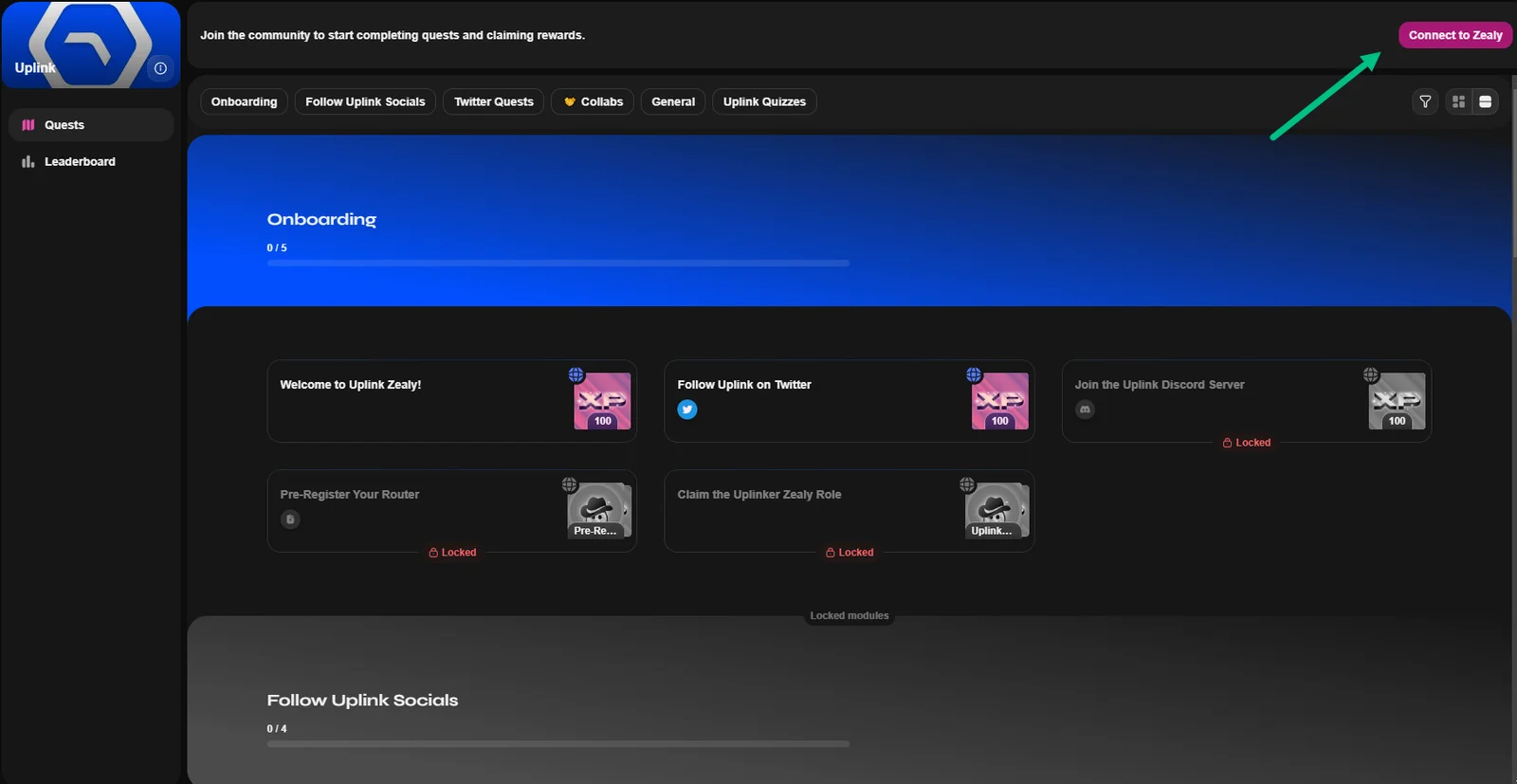Image resolution: width=1517 pixels, height=784 pixels.
Task: Select the Twitter Quests tab
Action: [493, 101]
